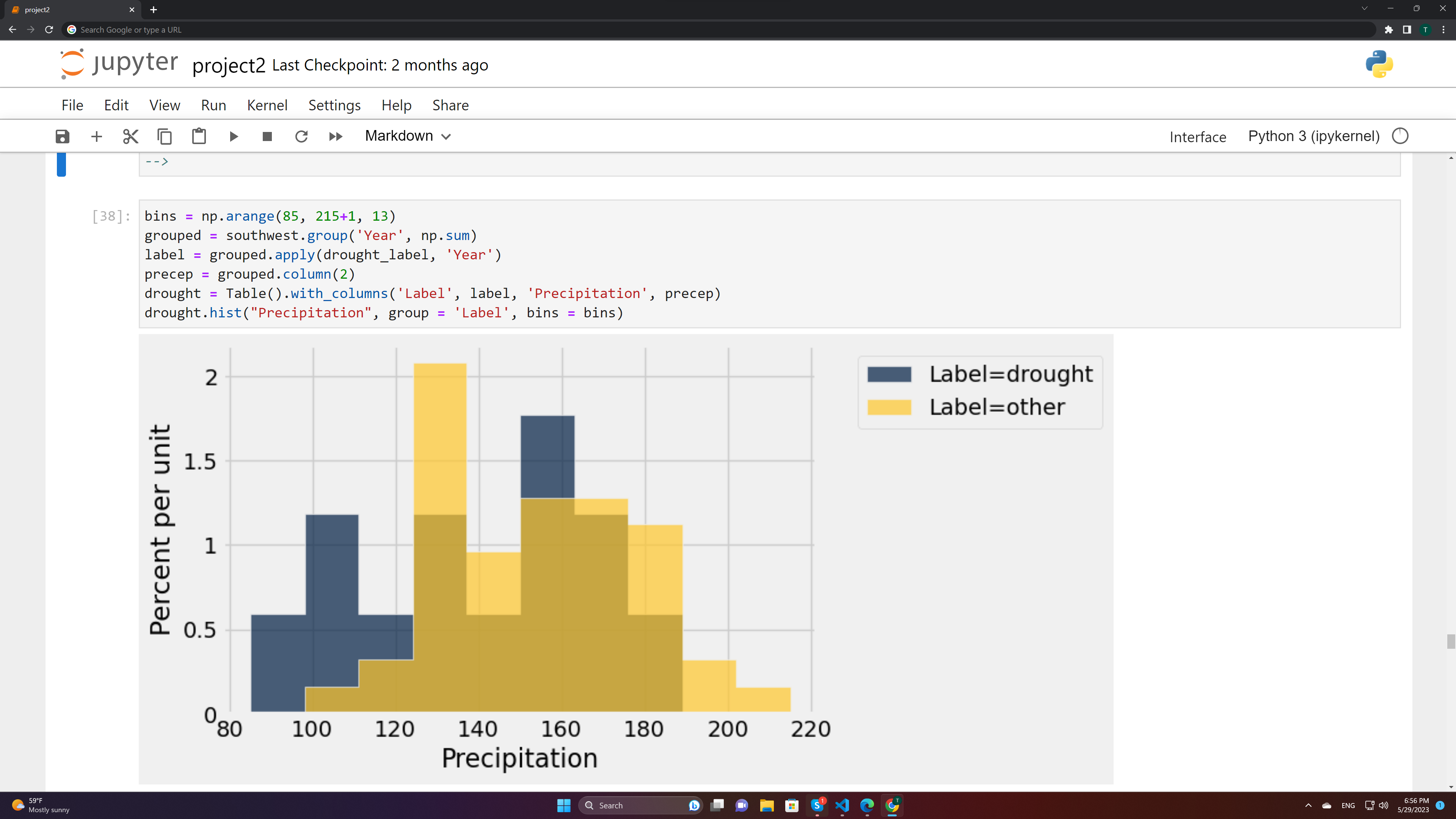This screenshot has width=1456, height=819.
Task: Cut selected cell with scissors icon
Action: tap(130, 136)
